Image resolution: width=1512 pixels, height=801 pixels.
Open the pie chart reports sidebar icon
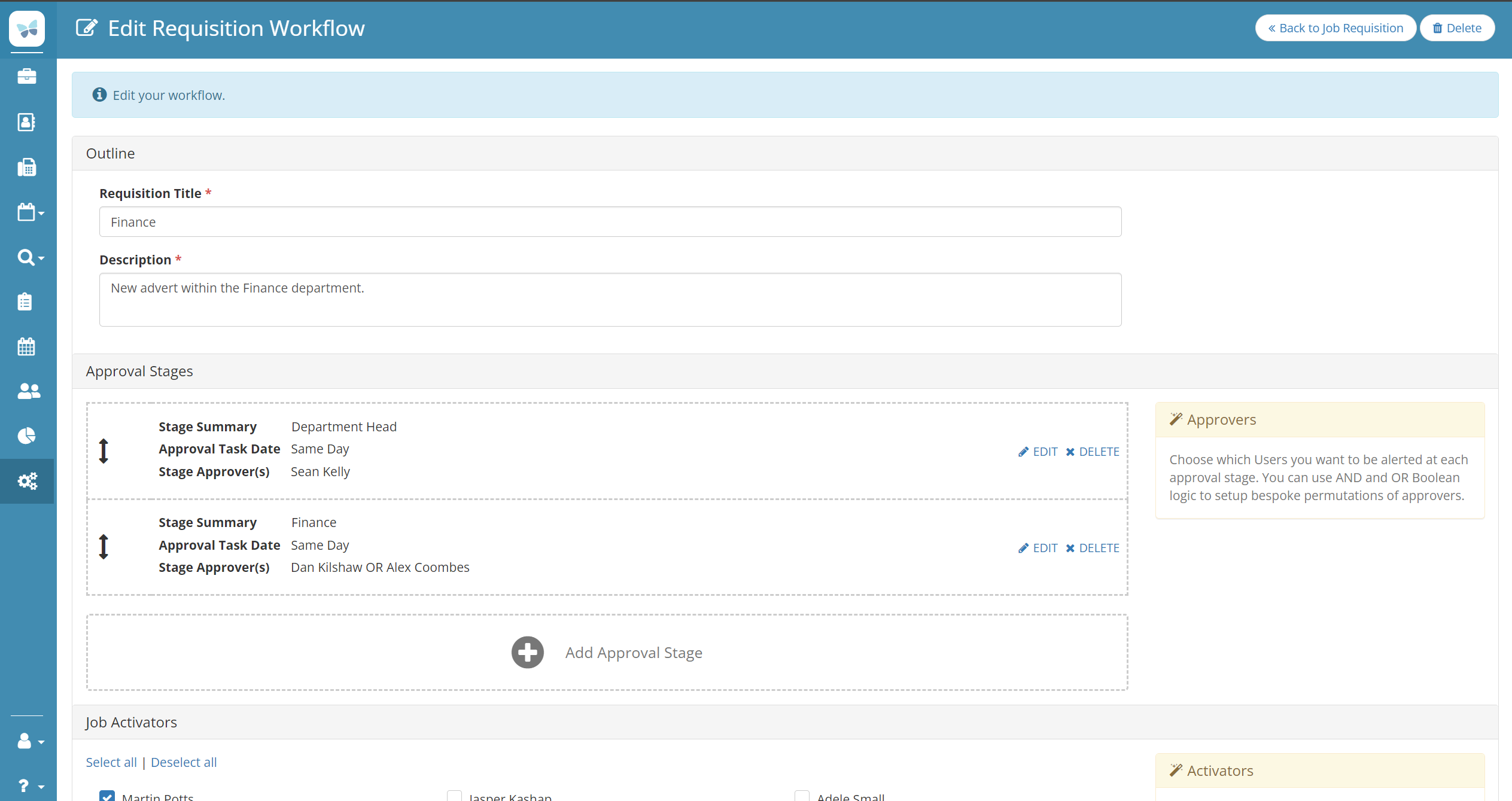pos(27,435)
